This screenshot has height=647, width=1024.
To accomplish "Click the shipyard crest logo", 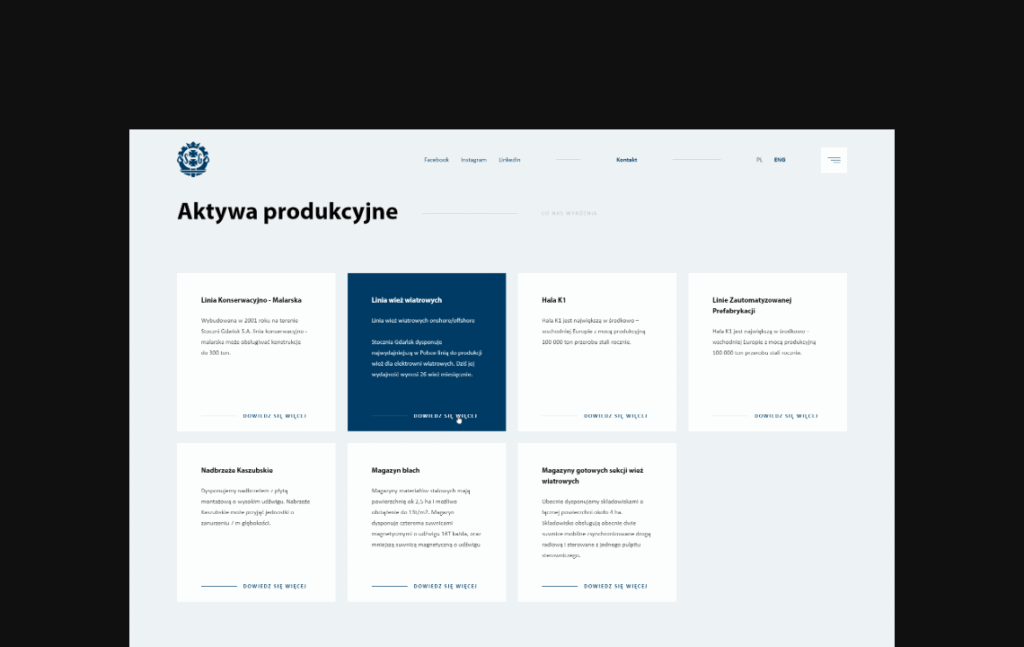I will 193,160.
